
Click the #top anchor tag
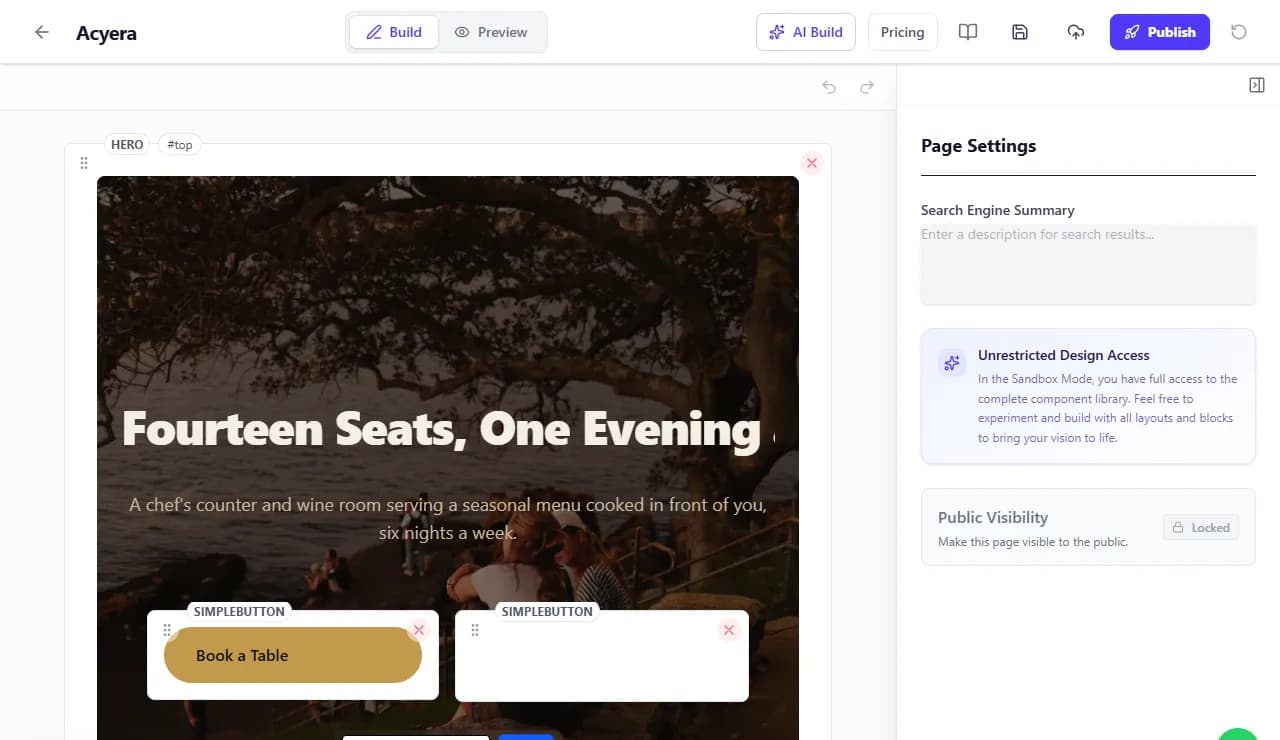(180, 144)
